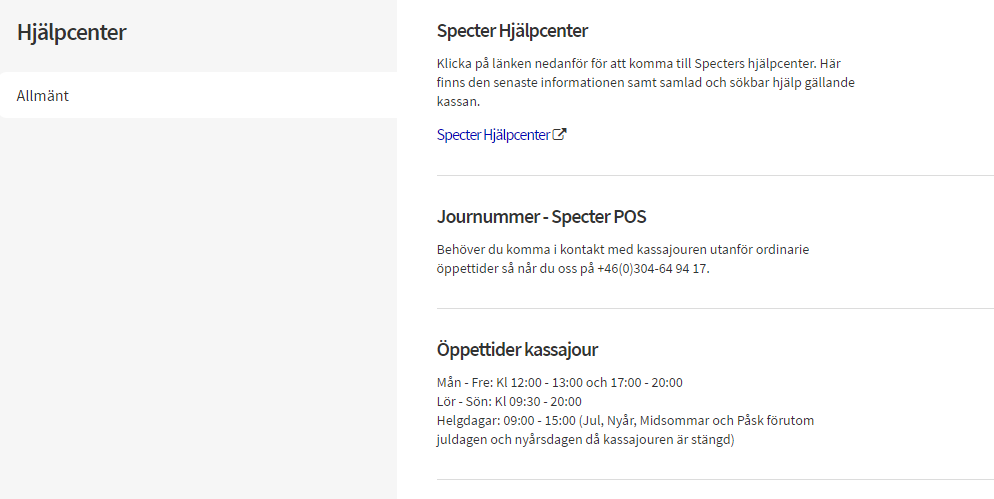The height and width of the screenshot is (499, 994).
Task: Click the line starting 'finns den senaste informationen'
Action: click(645, 82)
